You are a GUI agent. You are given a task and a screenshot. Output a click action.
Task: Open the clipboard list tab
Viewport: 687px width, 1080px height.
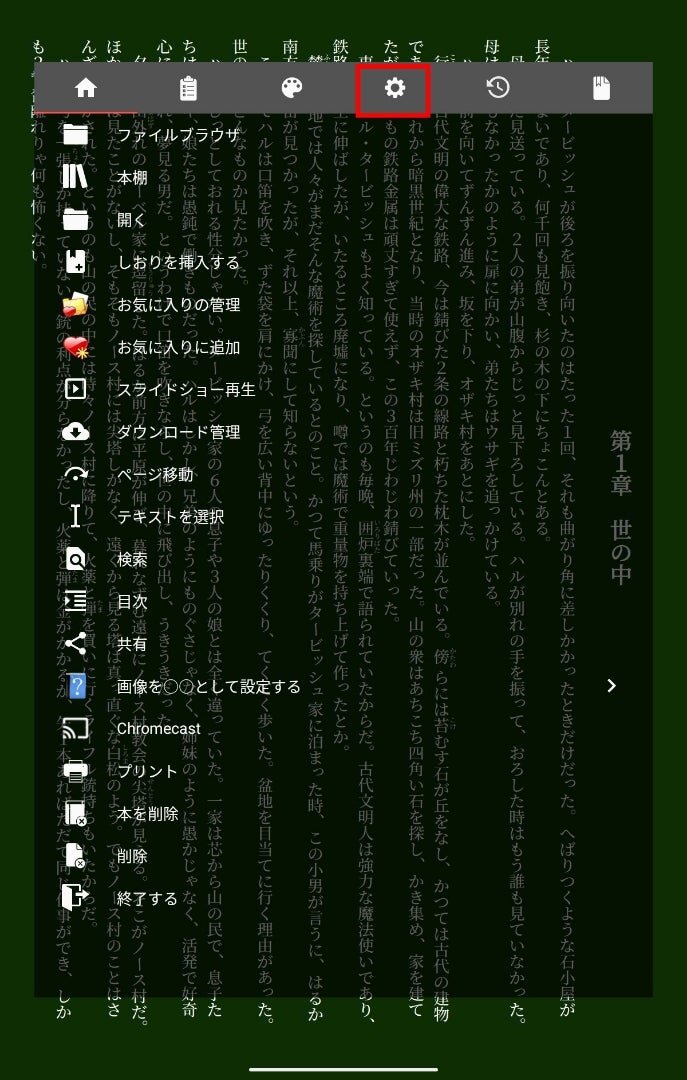pos(188,88)
